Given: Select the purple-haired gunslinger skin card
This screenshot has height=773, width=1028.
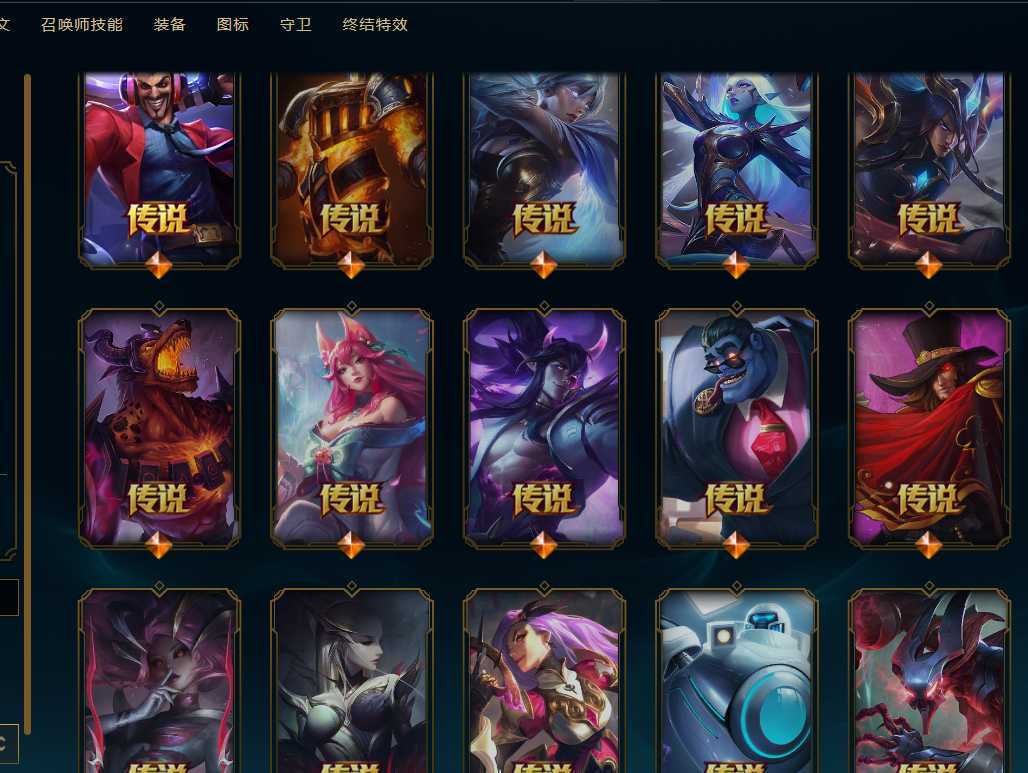Looking at the screenshot, I should pos(544,681).
